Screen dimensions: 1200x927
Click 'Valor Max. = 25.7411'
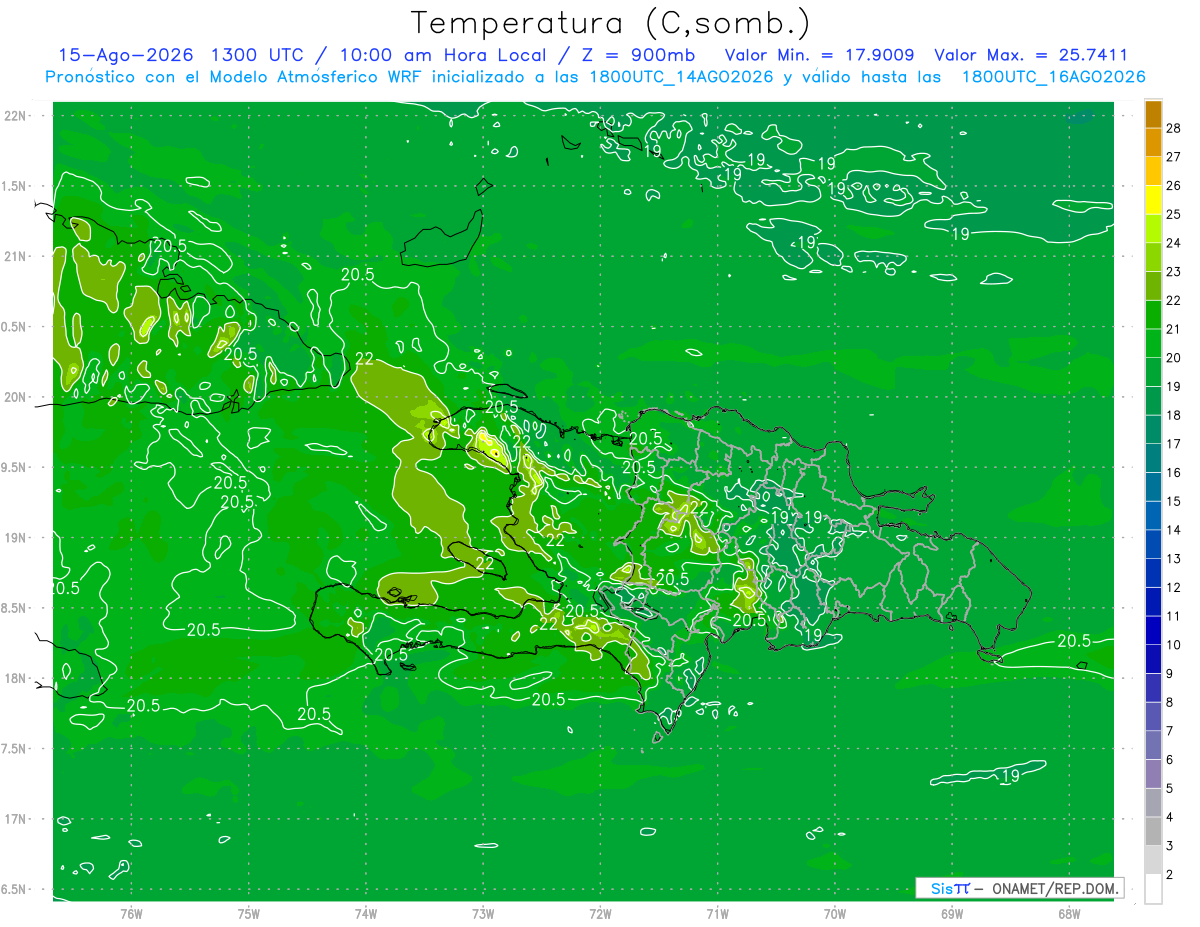[x=1031, y=55]
